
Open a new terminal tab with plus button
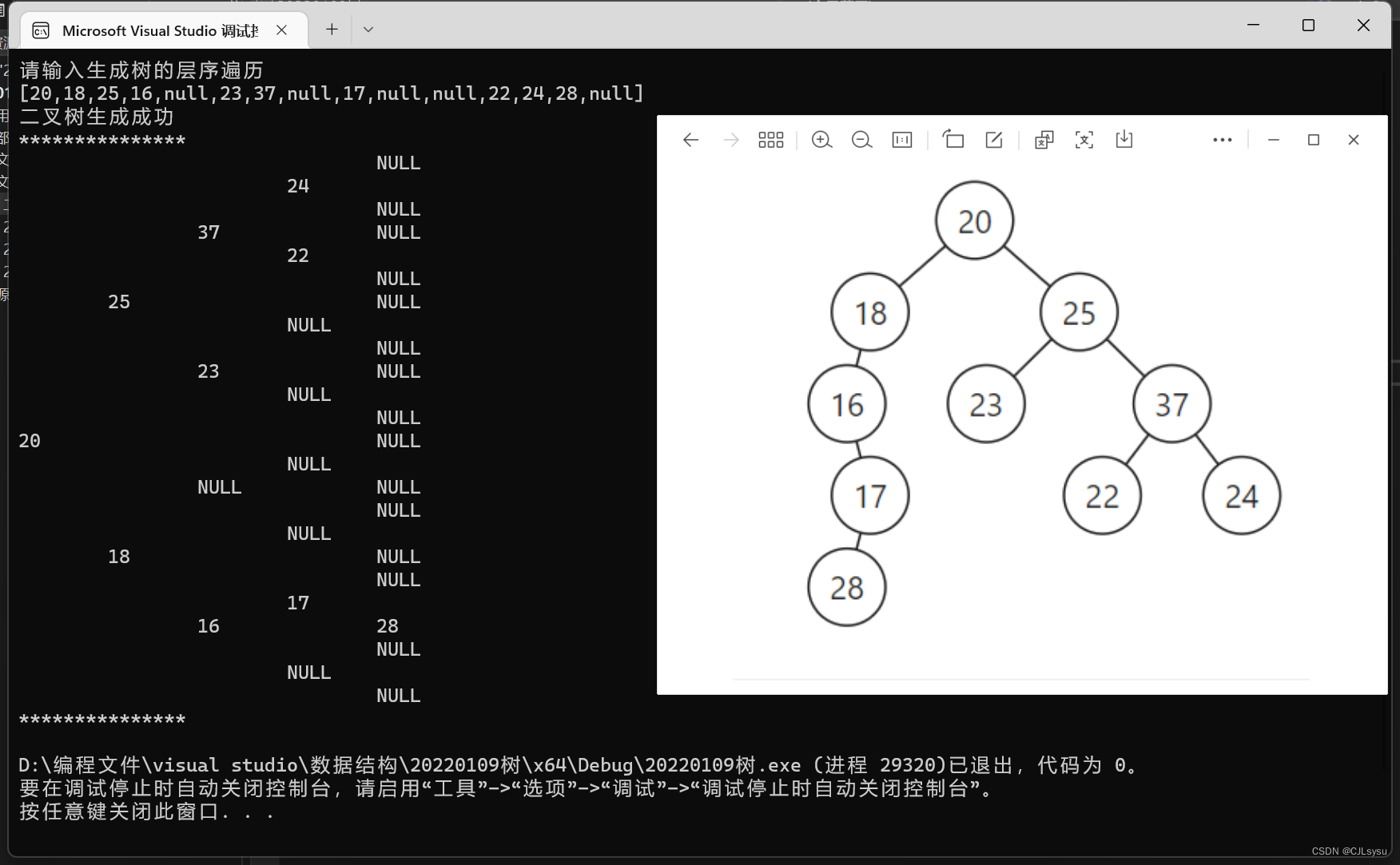(331, 30)
